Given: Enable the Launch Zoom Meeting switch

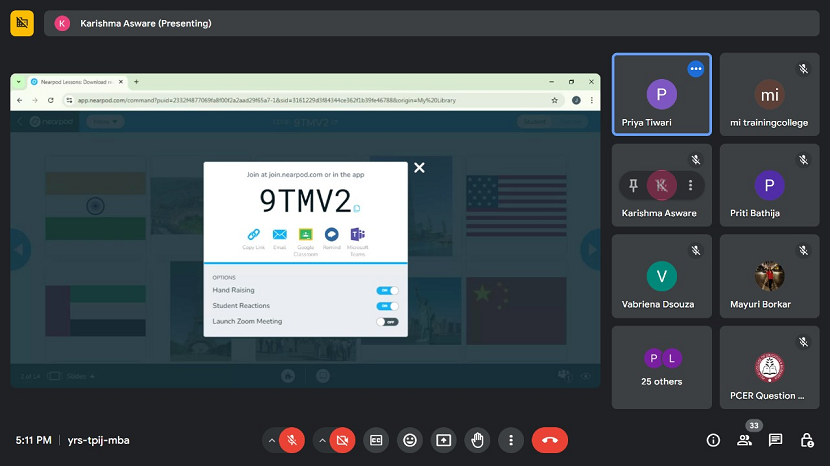Looking at the screenshot, I should pyautogui.click(x=387, y=321).
